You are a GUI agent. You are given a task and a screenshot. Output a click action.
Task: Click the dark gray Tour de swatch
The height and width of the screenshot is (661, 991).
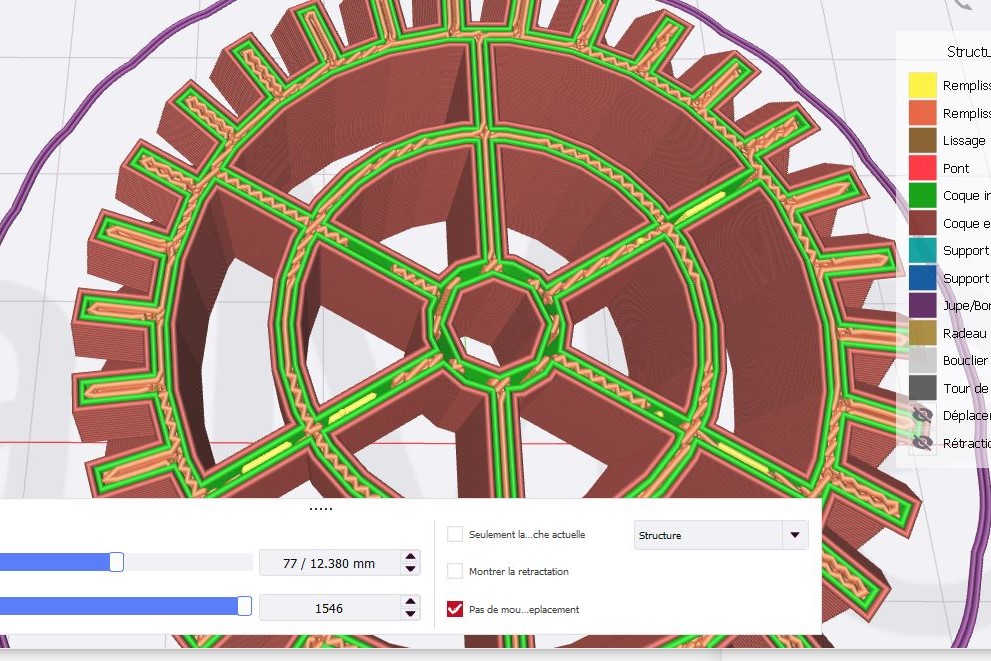922,387
